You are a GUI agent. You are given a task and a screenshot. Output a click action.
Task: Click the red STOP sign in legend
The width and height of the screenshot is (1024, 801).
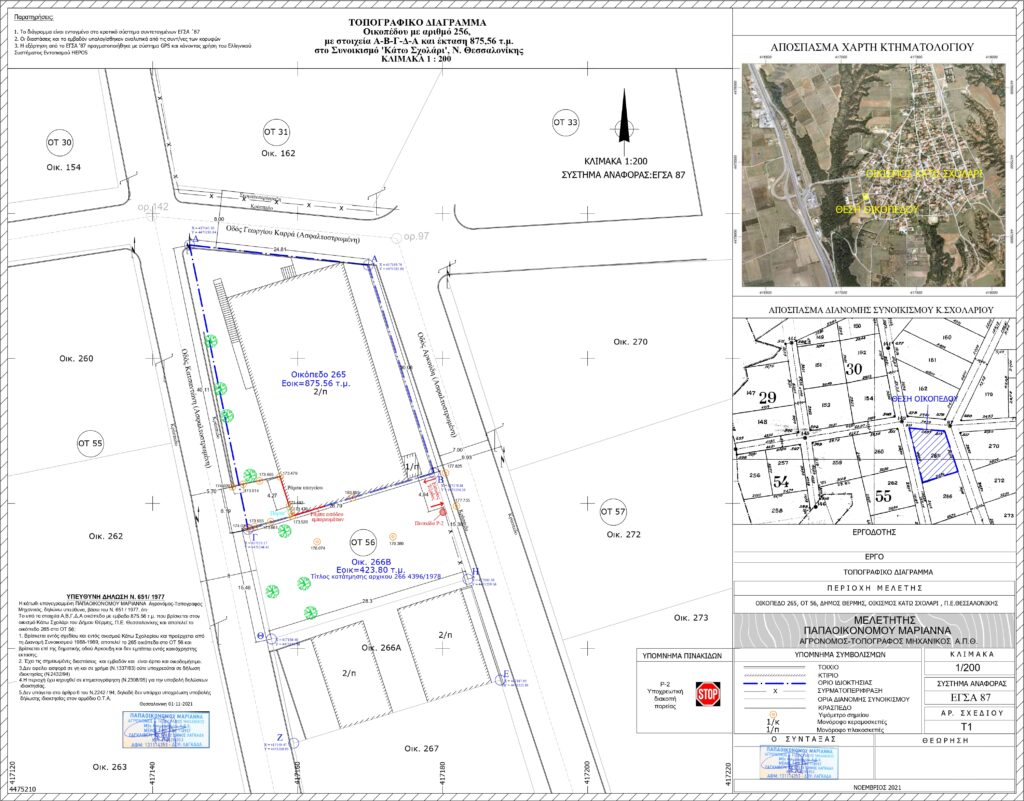click(708, 693)
